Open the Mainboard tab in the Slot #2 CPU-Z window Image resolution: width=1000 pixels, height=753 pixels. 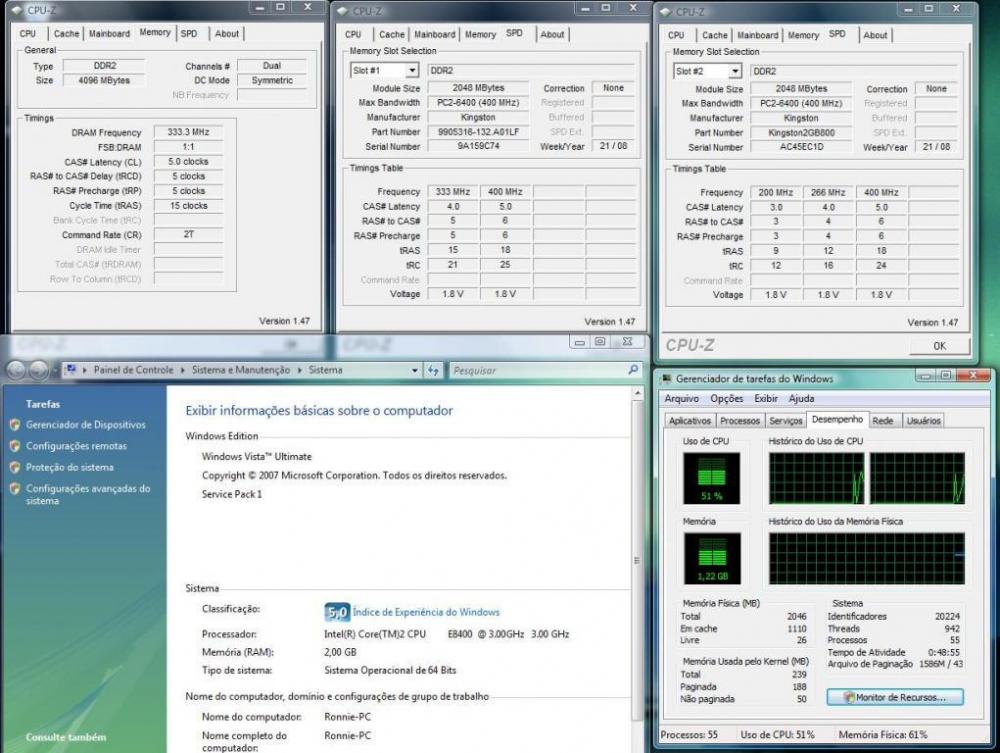[755, 35]
